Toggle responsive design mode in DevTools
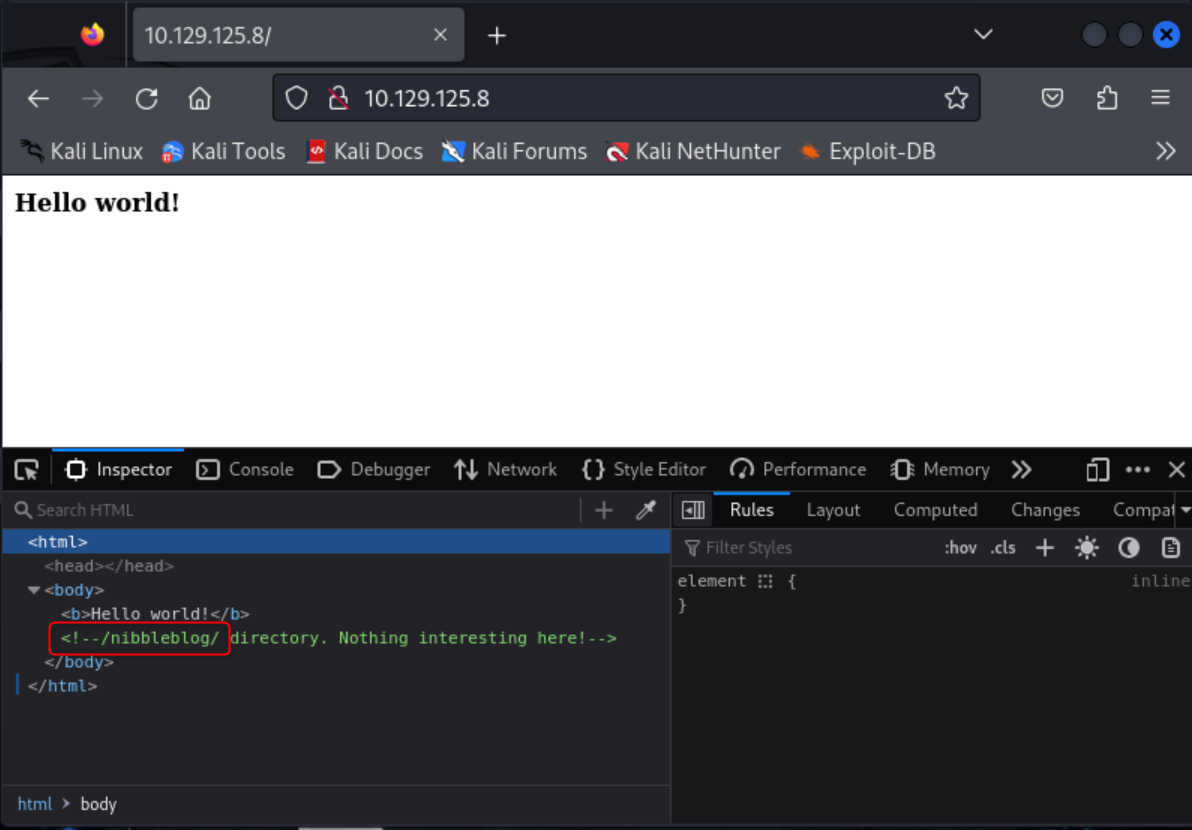1192x830 pixels. (1097, 469)
